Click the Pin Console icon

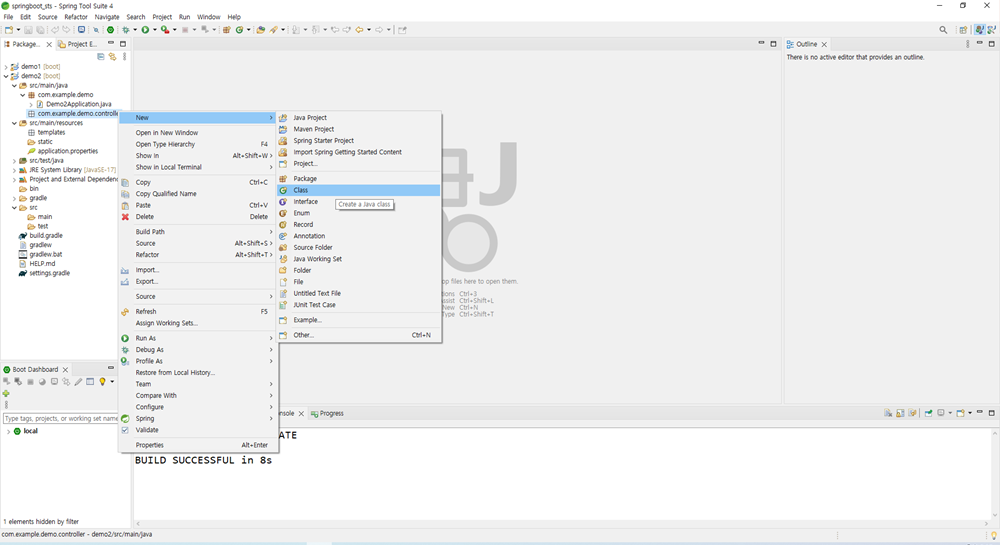929,413
